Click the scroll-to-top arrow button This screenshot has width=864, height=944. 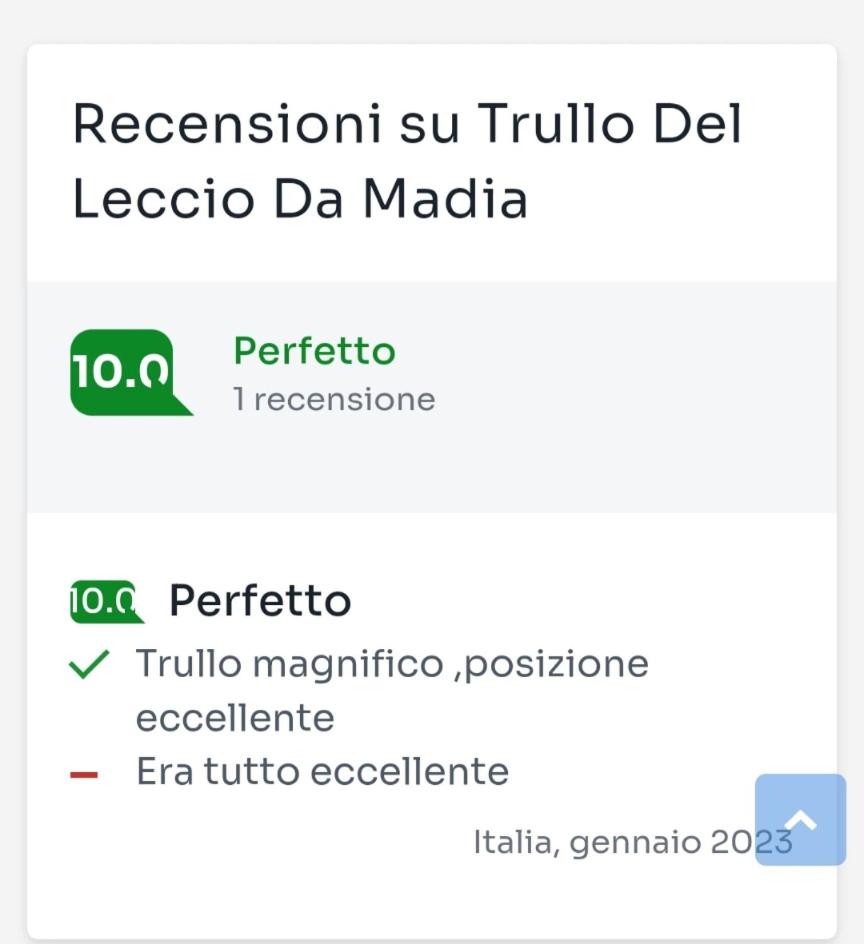800,819
